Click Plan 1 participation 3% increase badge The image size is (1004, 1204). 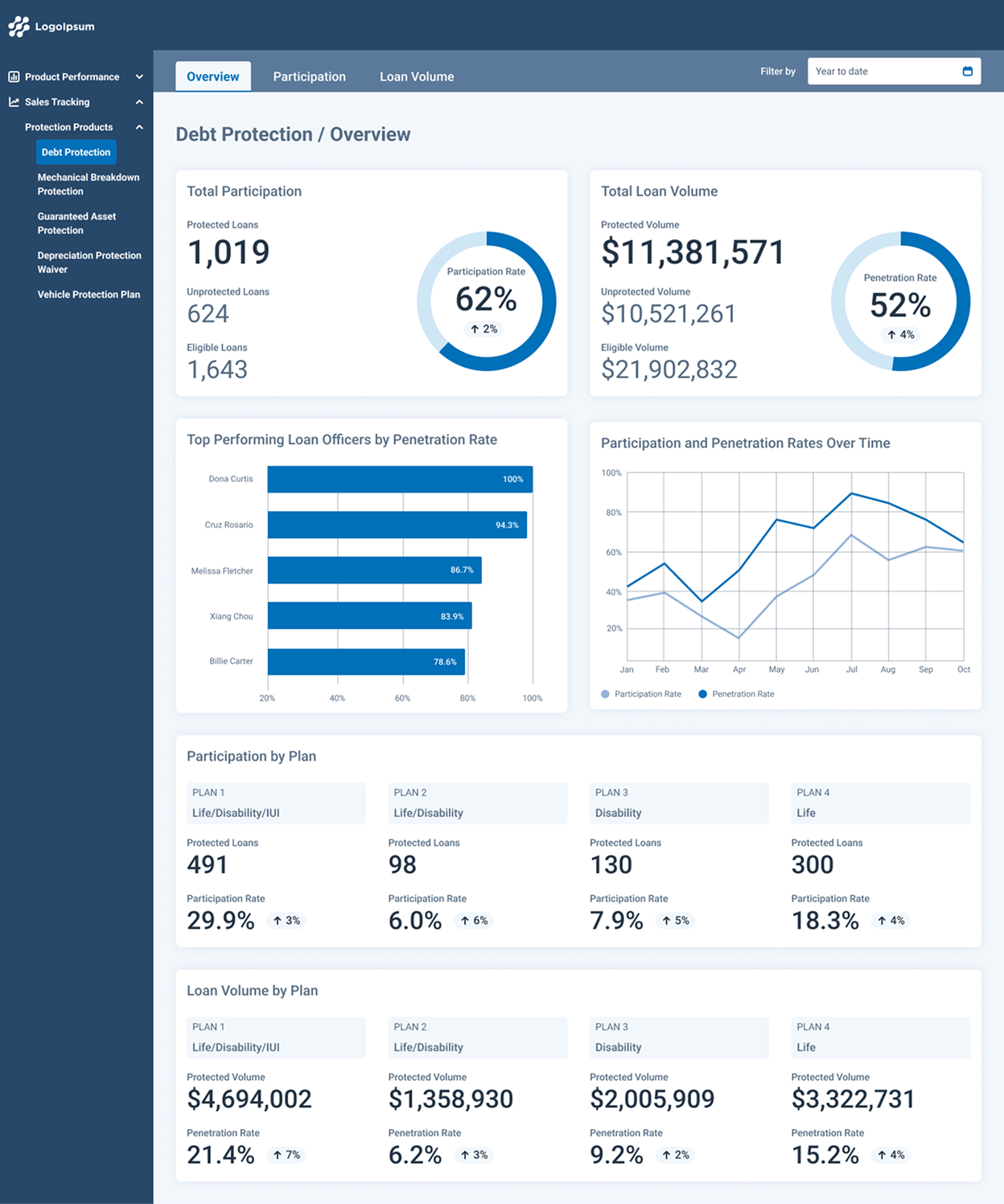[286, 921]
